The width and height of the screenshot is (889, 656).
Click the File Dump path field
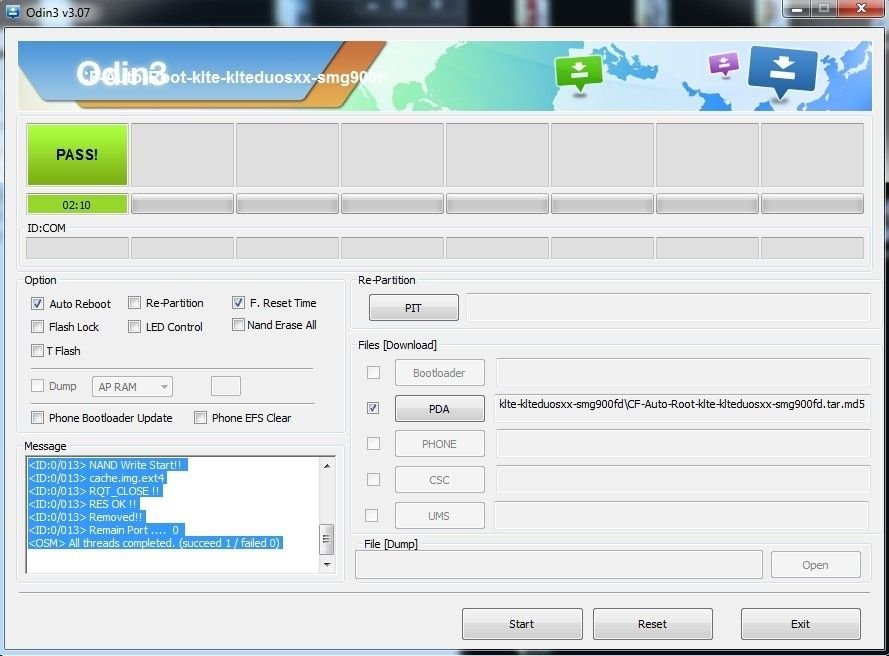(558, 565)
